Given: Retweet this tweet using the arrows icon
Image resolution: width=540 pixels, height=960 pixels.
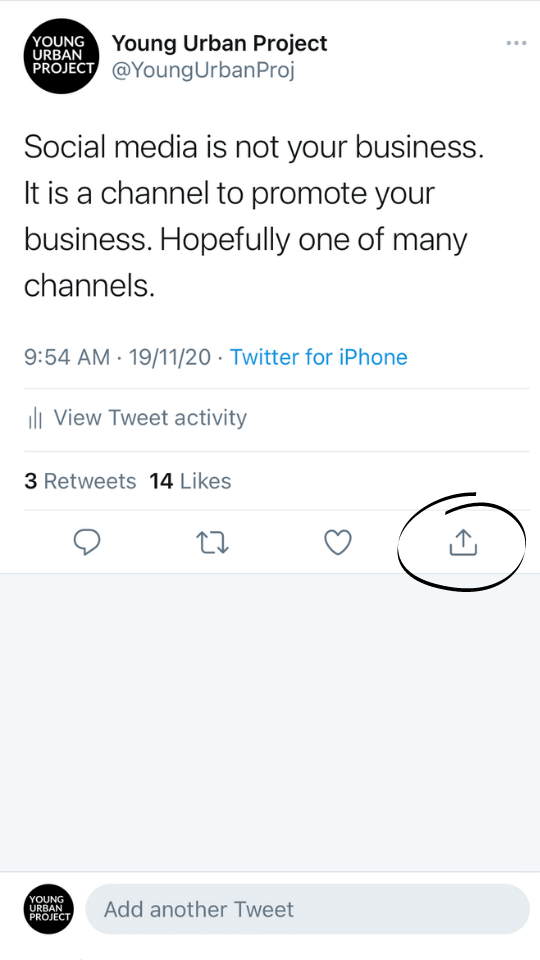Looking at the screenshot, I should click(212, 542).
